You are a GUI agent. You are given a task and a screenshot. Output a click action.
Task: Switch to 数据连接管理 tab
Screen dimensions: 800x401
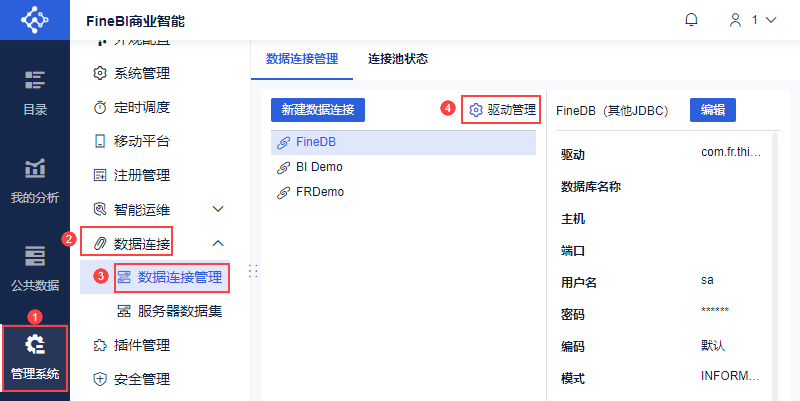tap(302, 59)
